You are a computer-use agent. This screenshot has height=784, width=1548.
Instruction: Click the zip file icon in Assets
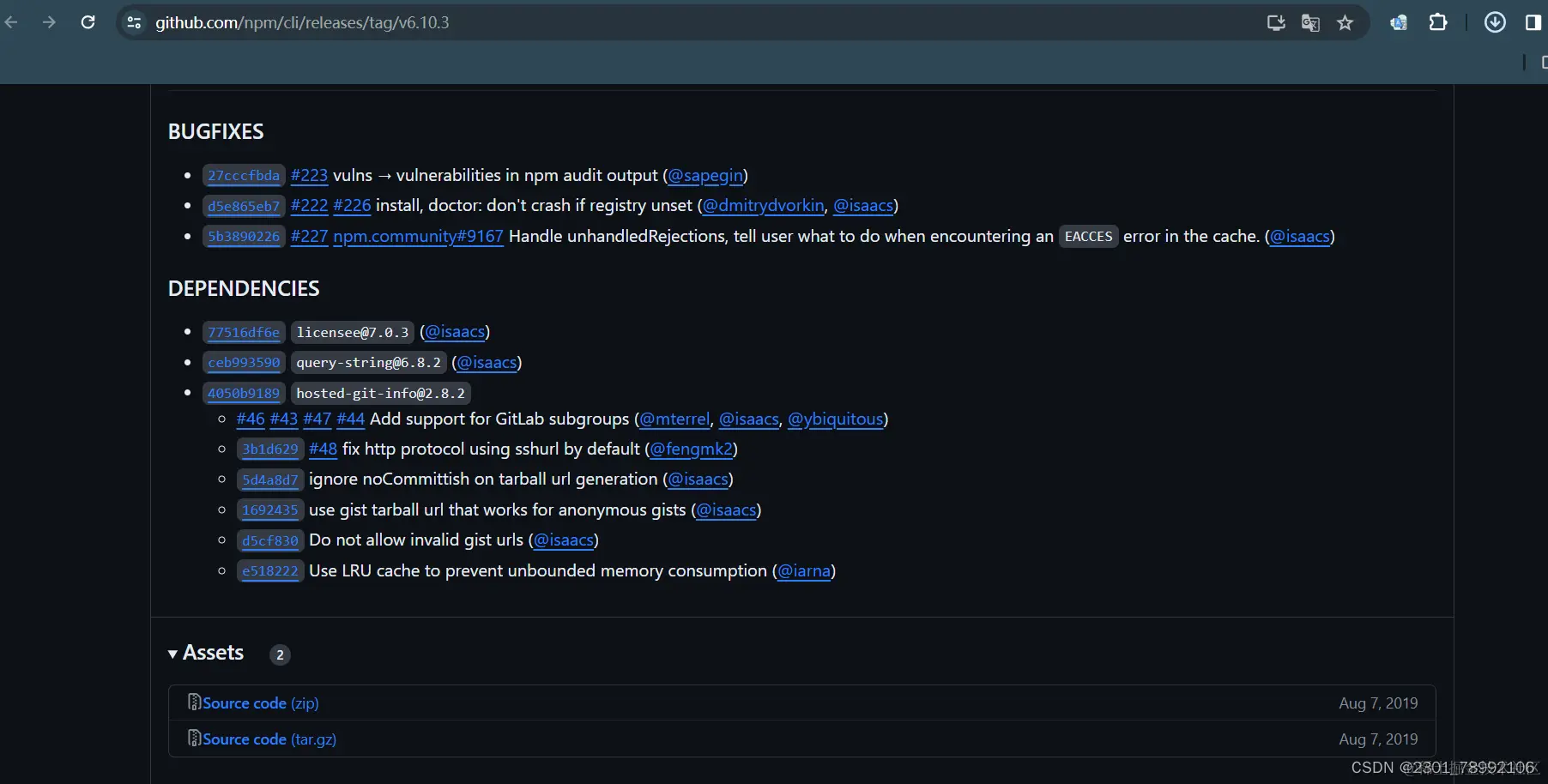click(194, 703)
